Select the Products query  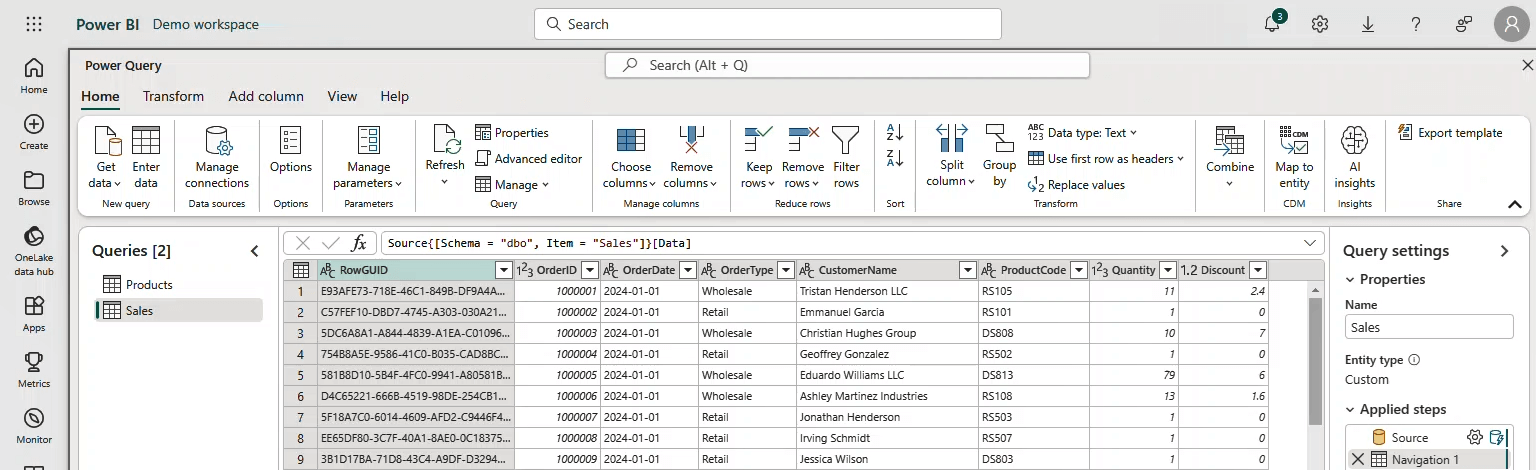(x=148, y=285)
